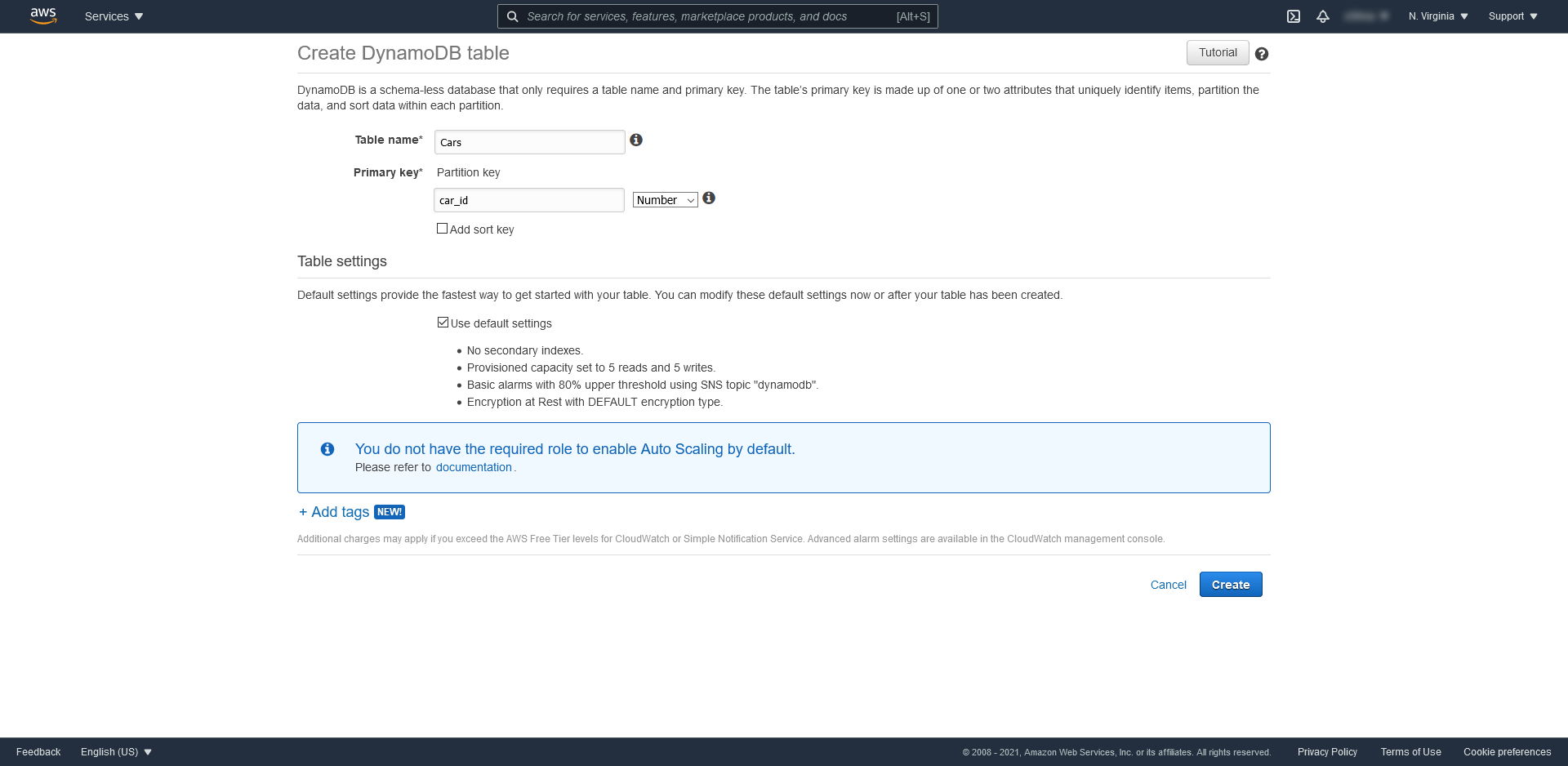The width and height of the screenshot is (1568, 766).
Task: Click the 'No secondary indexes.' bullet
Action: 525,350
